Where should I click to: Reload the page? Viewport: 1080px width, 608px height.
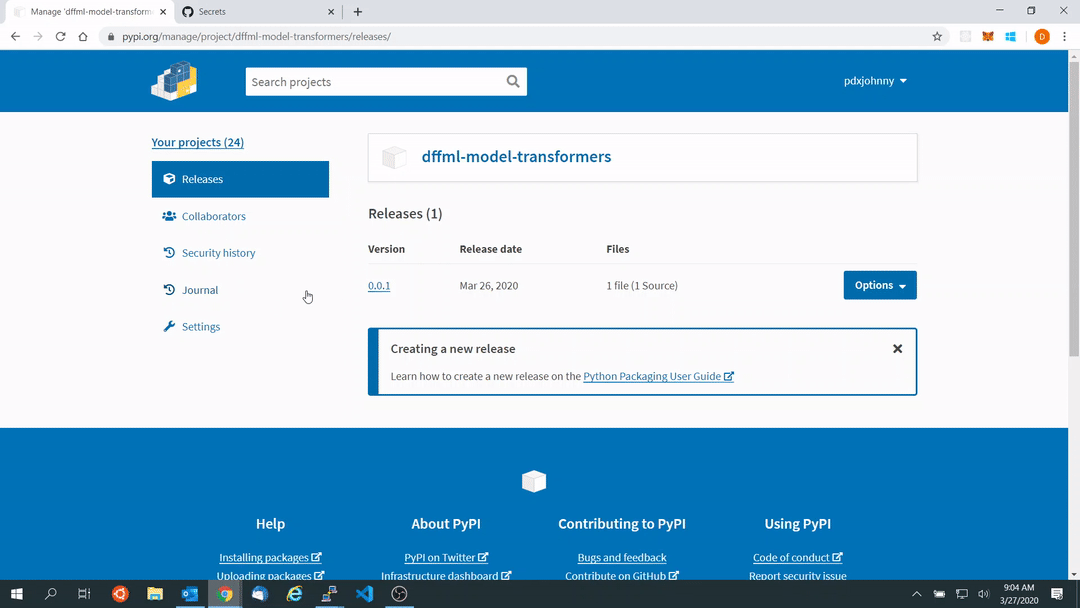point(61,36)
